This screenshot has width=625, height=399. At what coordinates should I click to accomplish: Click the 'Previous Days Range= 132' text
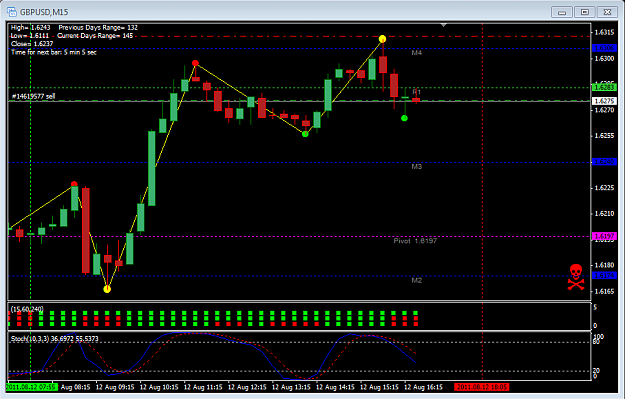[x=98, y=28]
